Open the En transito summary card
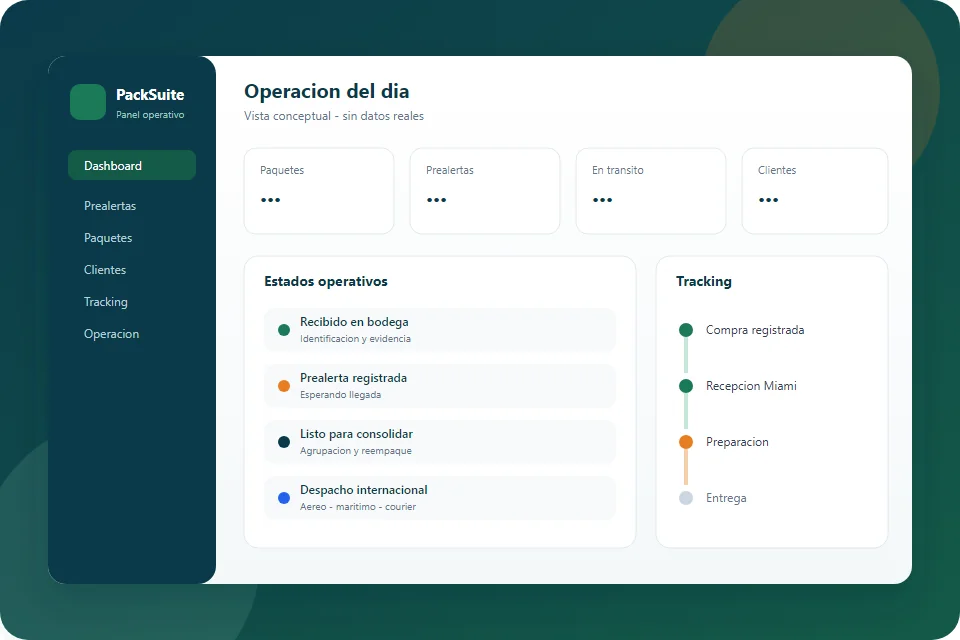This screenshot has height=640, width=960. coord(651,190)
